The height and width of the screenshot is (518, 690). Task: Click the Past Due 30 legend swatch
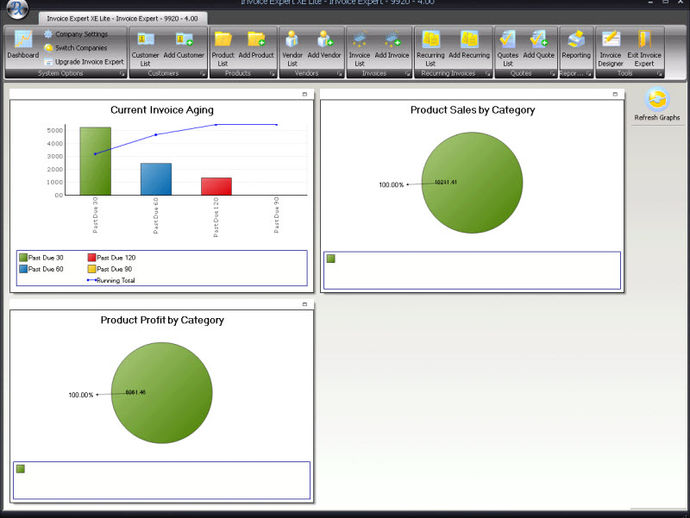point(23,257)
